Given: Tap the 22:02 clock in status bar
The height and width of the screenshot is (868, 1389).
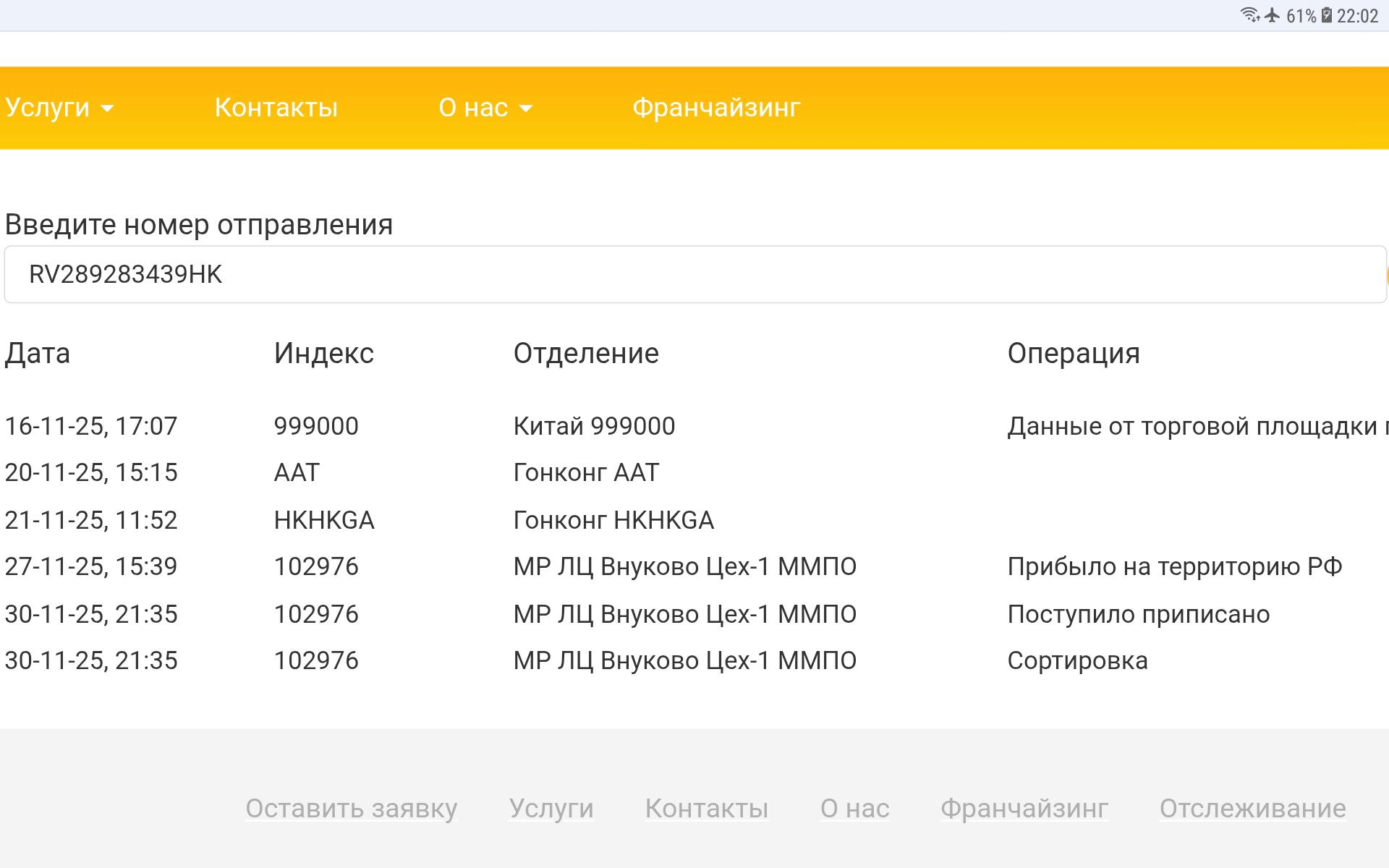Looking at the screenshot, I should tap(1358, 16).
